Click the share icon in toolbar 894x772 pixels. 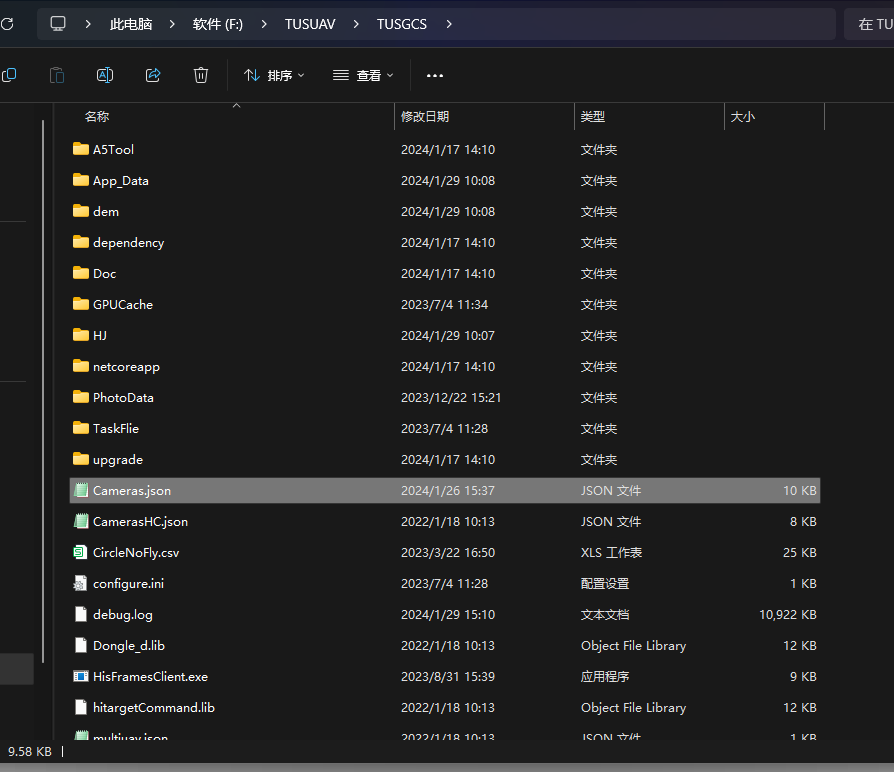coord(153,75)
